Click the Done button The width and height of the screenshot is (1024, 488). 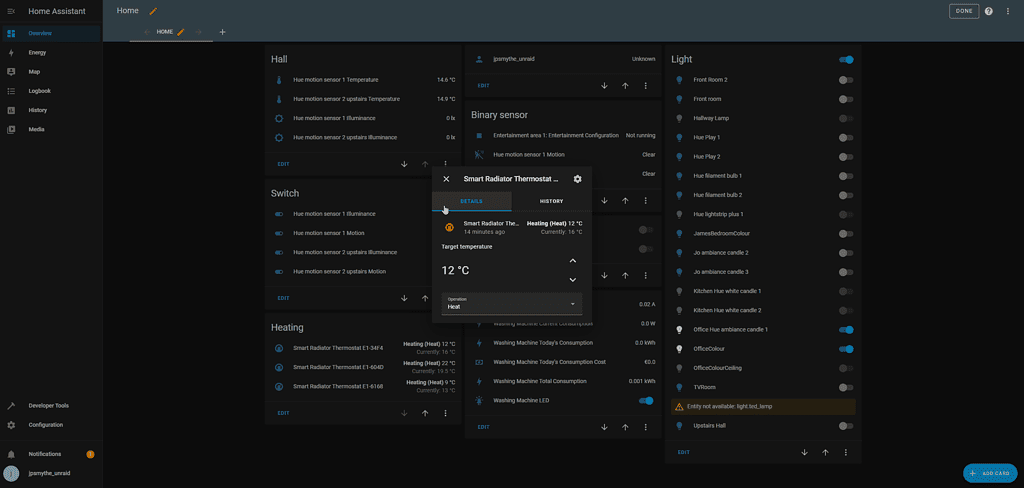point(963,11)
